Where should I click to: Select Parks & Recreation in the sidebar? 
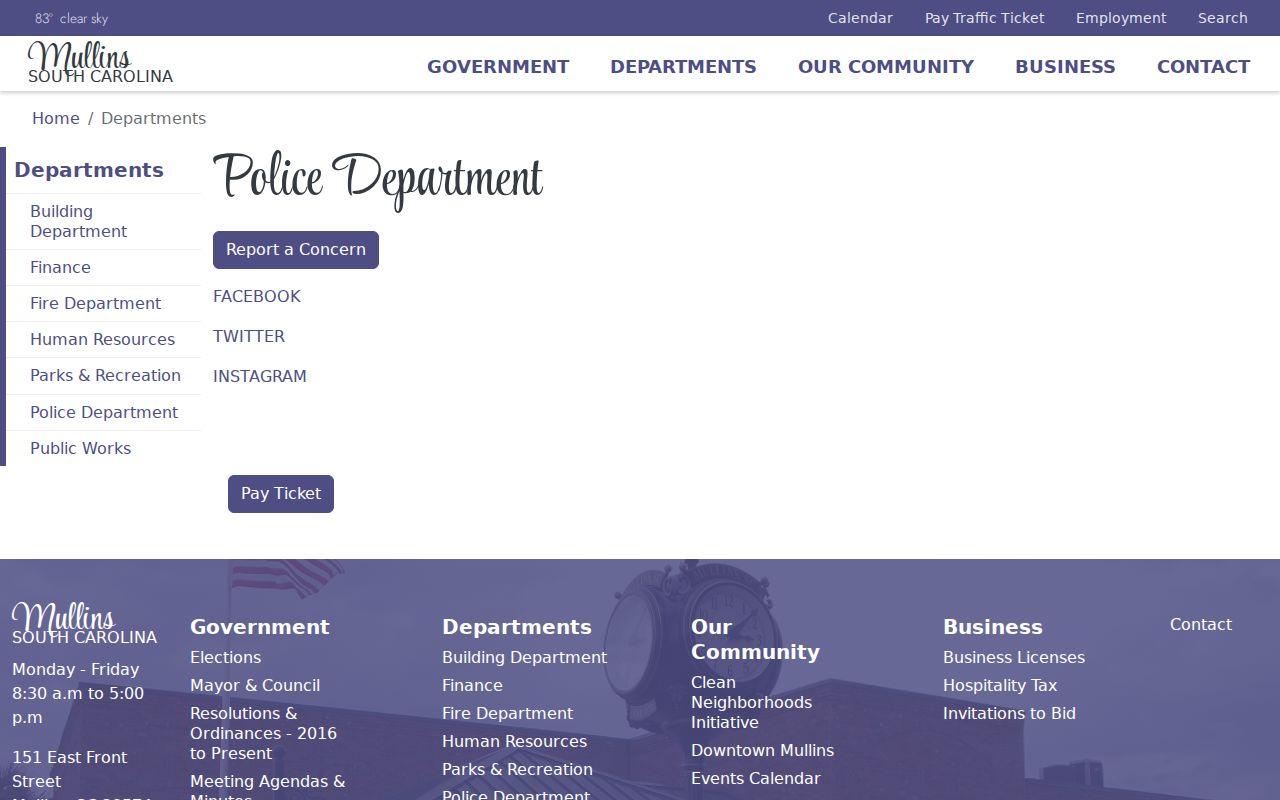[x=105, y=375]
